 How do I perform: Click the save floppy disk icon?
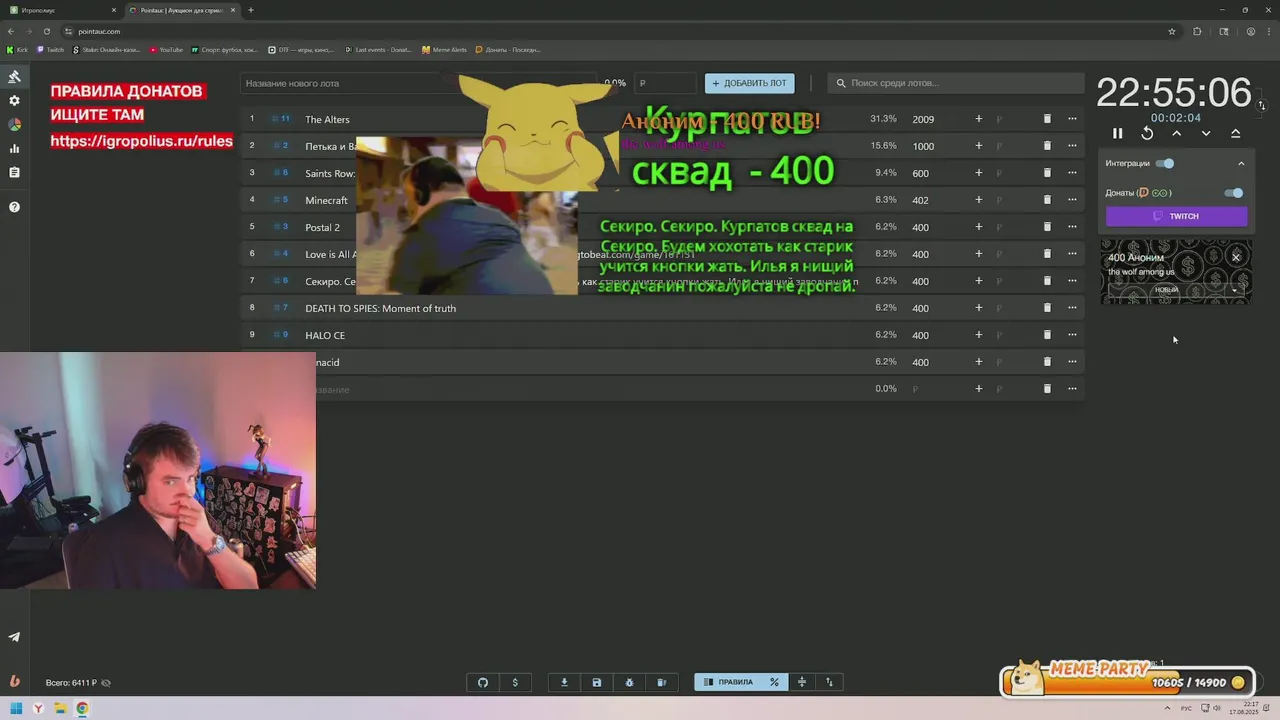597,682
